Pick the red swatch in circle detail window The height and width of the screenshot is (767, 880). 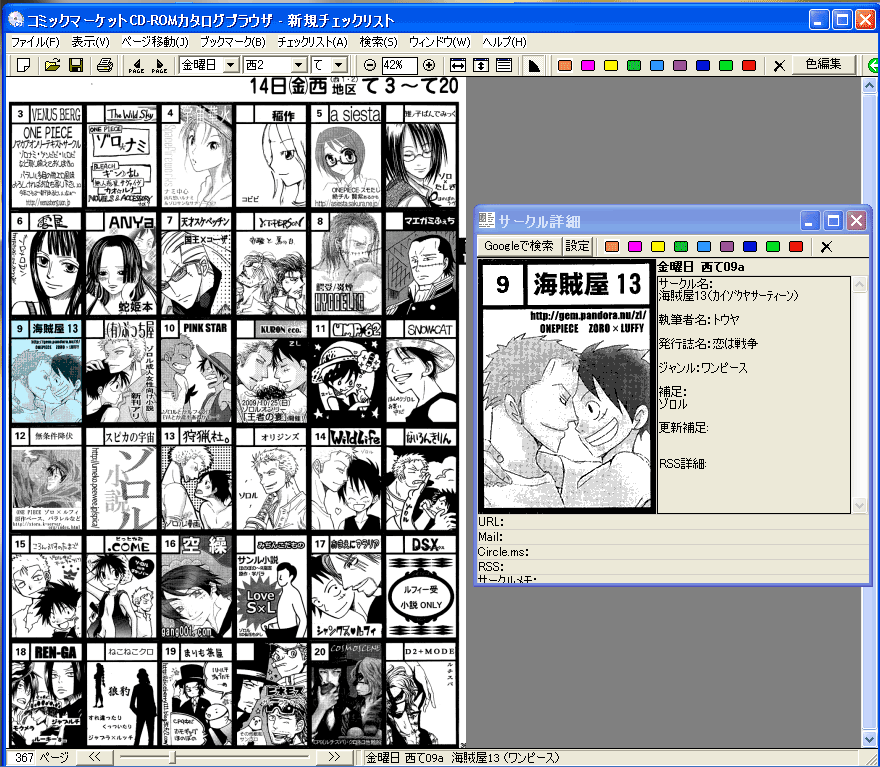point(796,246)
